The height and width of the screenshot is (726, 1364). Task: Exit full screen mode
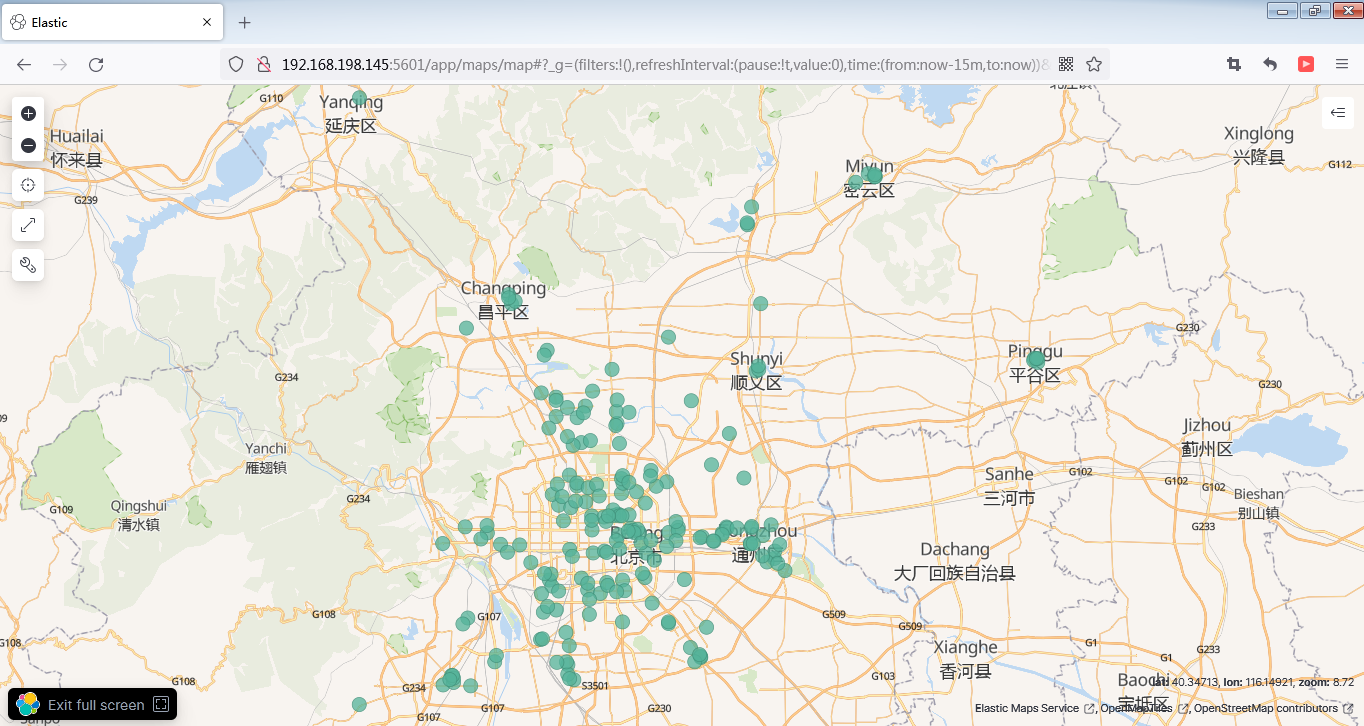click(x=92, y=705)
